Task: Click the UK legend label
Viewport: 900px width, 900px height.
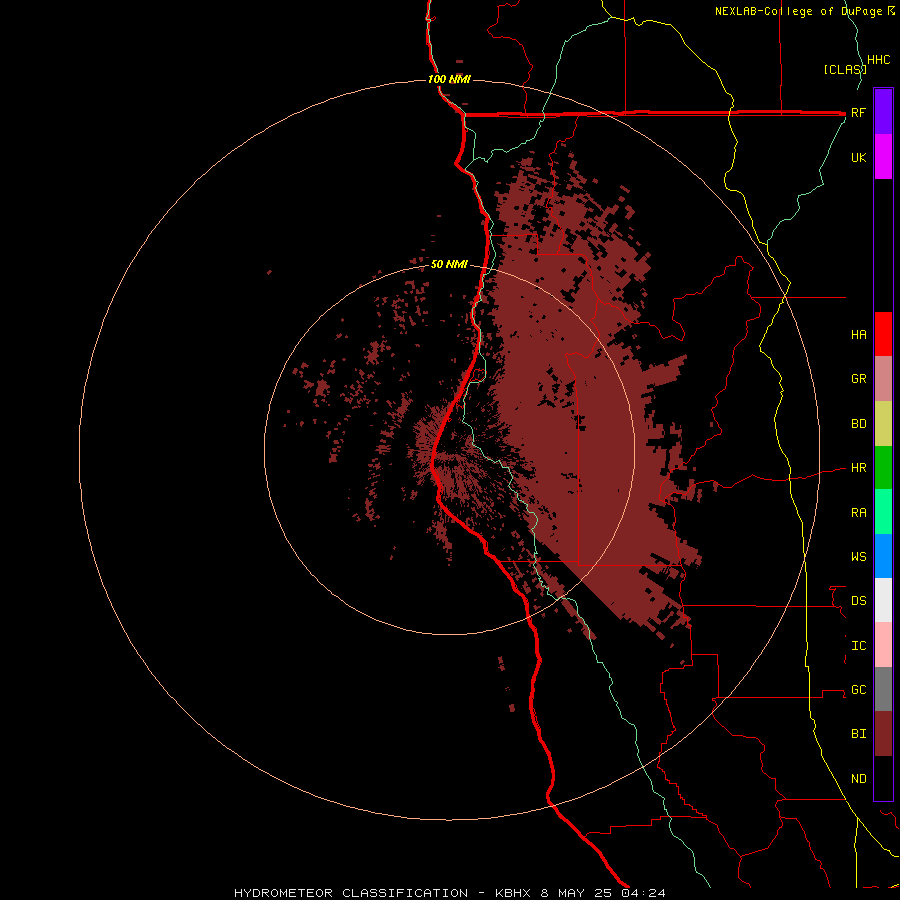Action: click(x=858, y=157)
